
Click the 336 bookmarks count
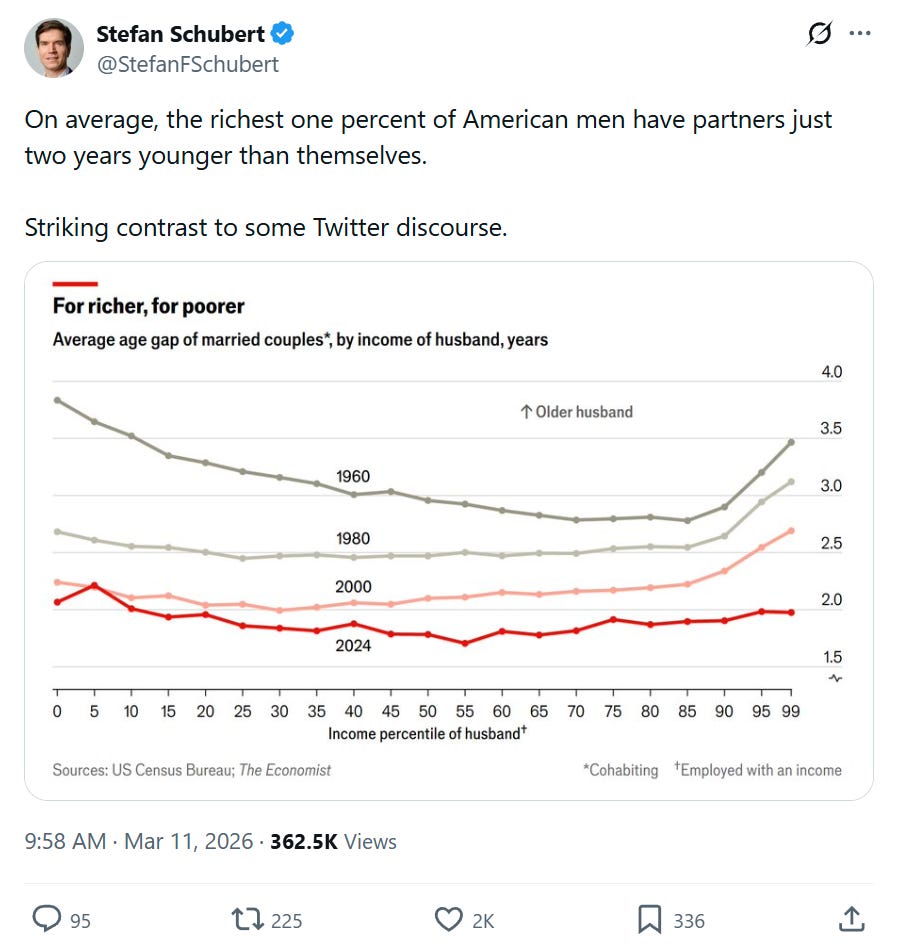click(688, 920)
